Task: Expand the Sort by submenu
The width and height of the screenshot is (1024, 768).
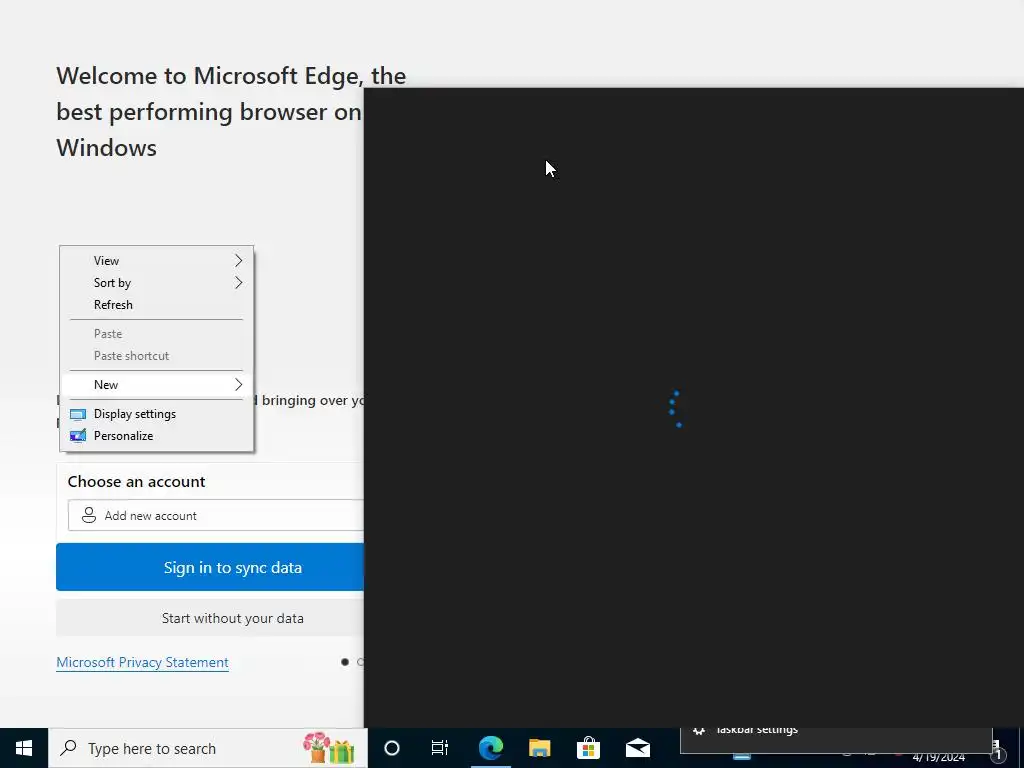Action: 157,283
